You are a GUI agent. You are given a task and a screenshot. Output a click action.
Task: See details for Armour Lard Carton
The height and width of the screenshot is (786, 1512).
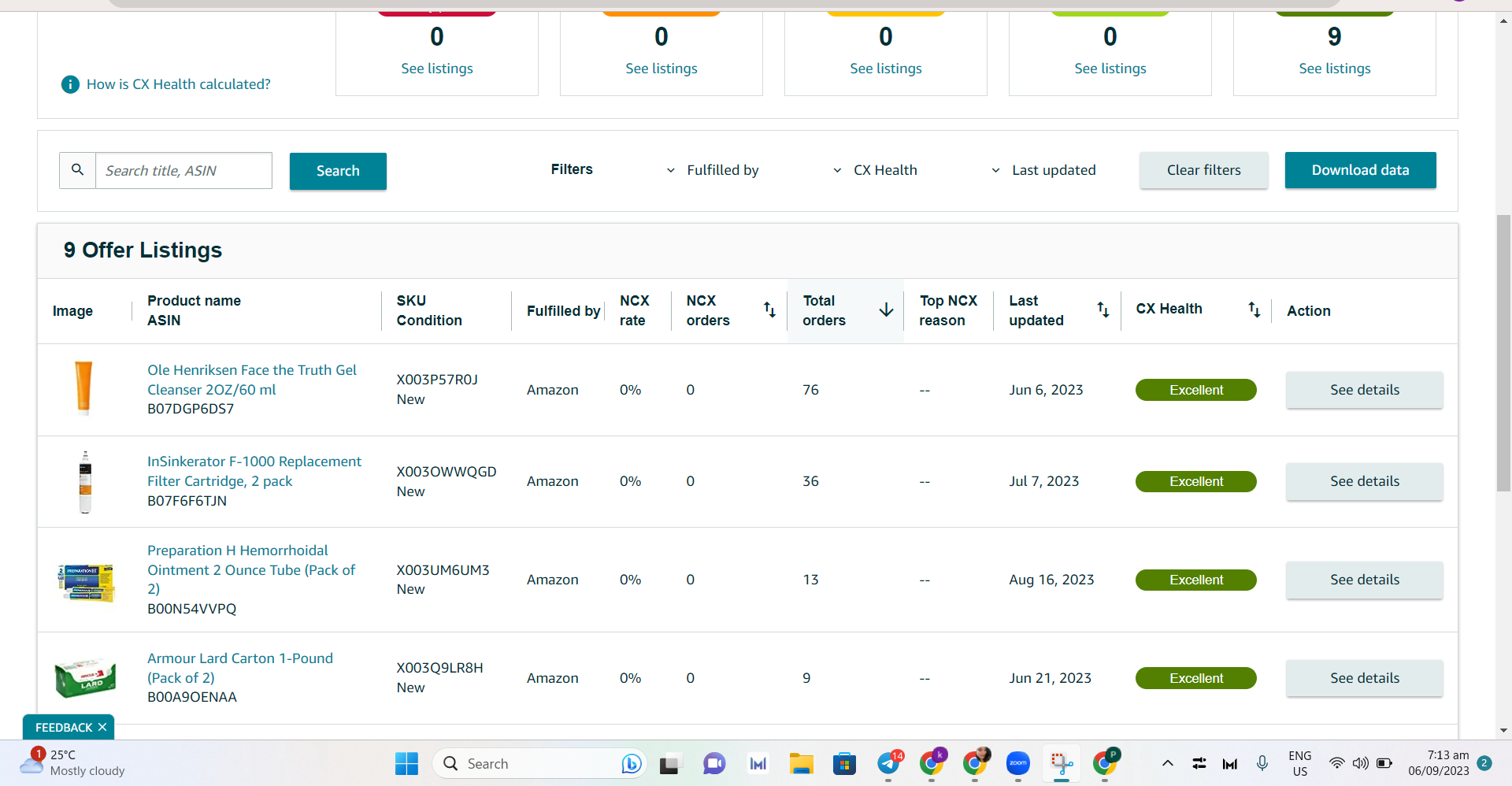click(1365, 678)
